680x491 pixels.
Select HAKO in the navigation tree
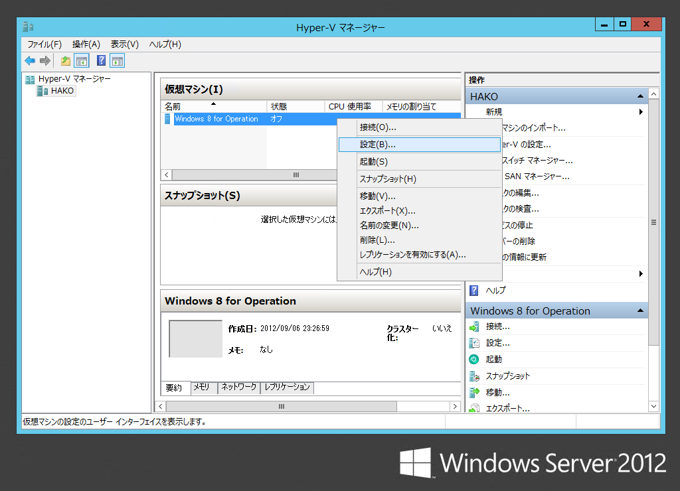[x=62, y=91]
